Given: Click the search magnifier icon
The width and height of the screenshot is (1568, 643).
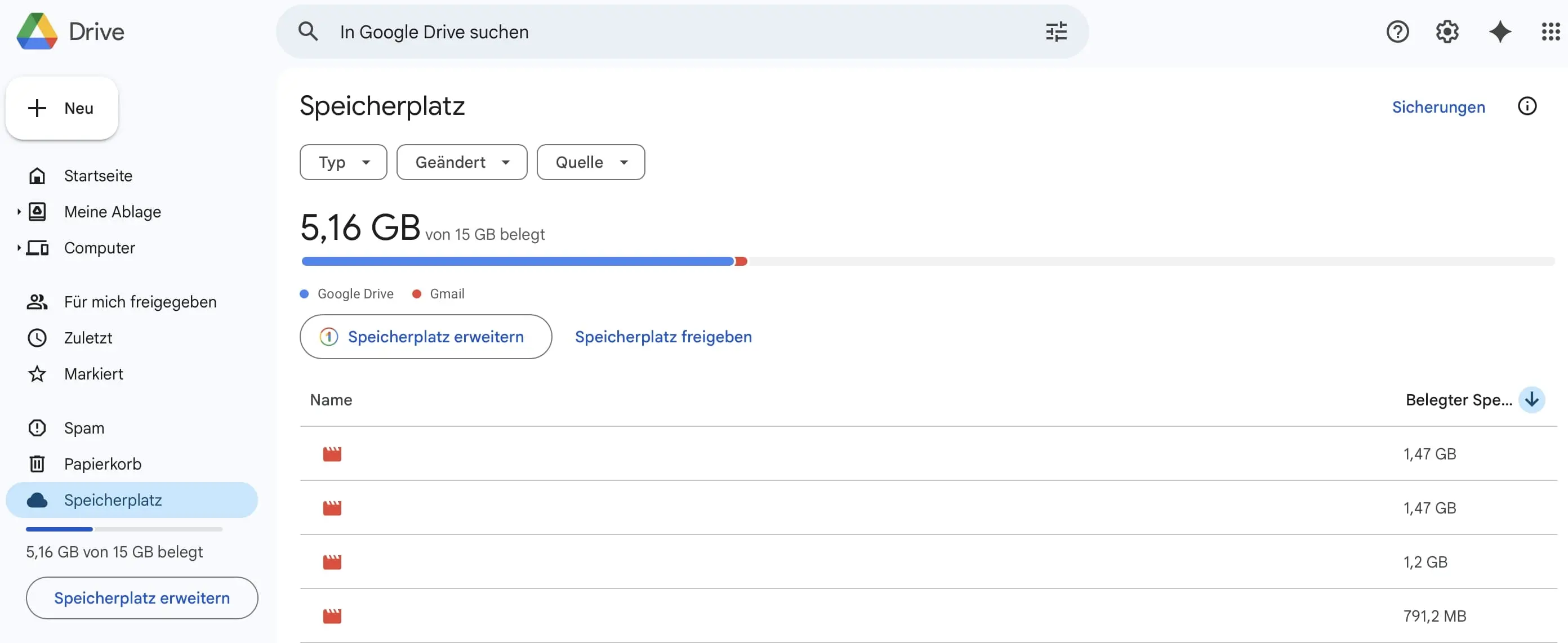Looking at the screenshot, I should [308, 32].
